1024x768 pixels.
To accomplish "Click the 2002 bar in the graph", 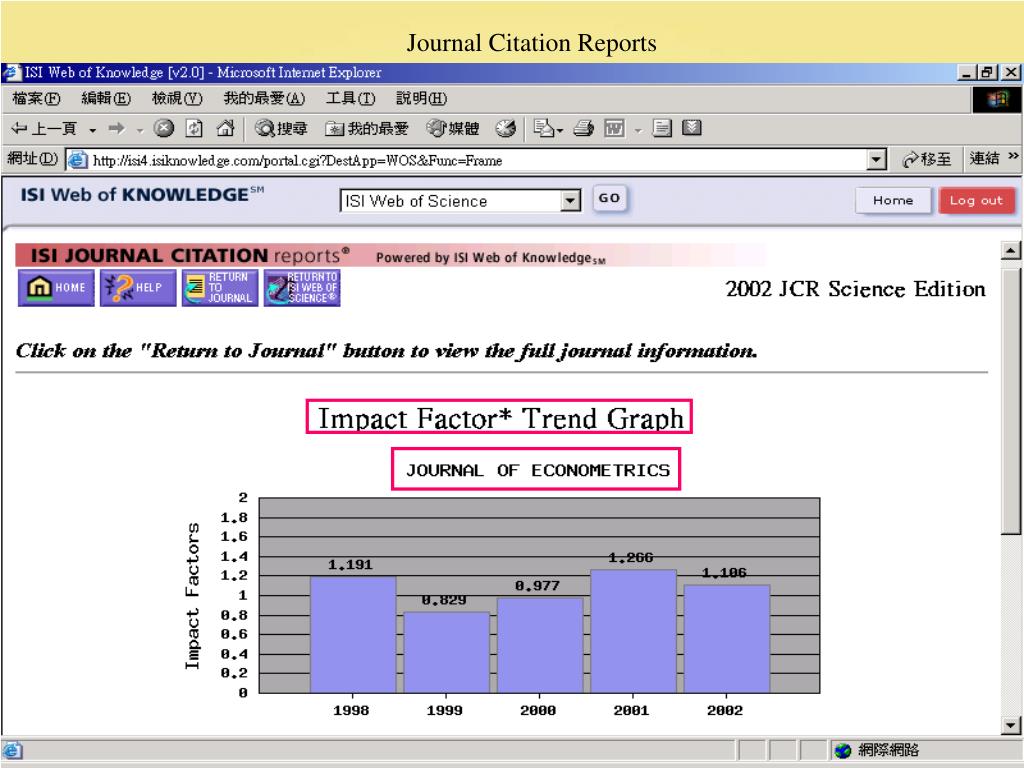I will pos(727,639).
